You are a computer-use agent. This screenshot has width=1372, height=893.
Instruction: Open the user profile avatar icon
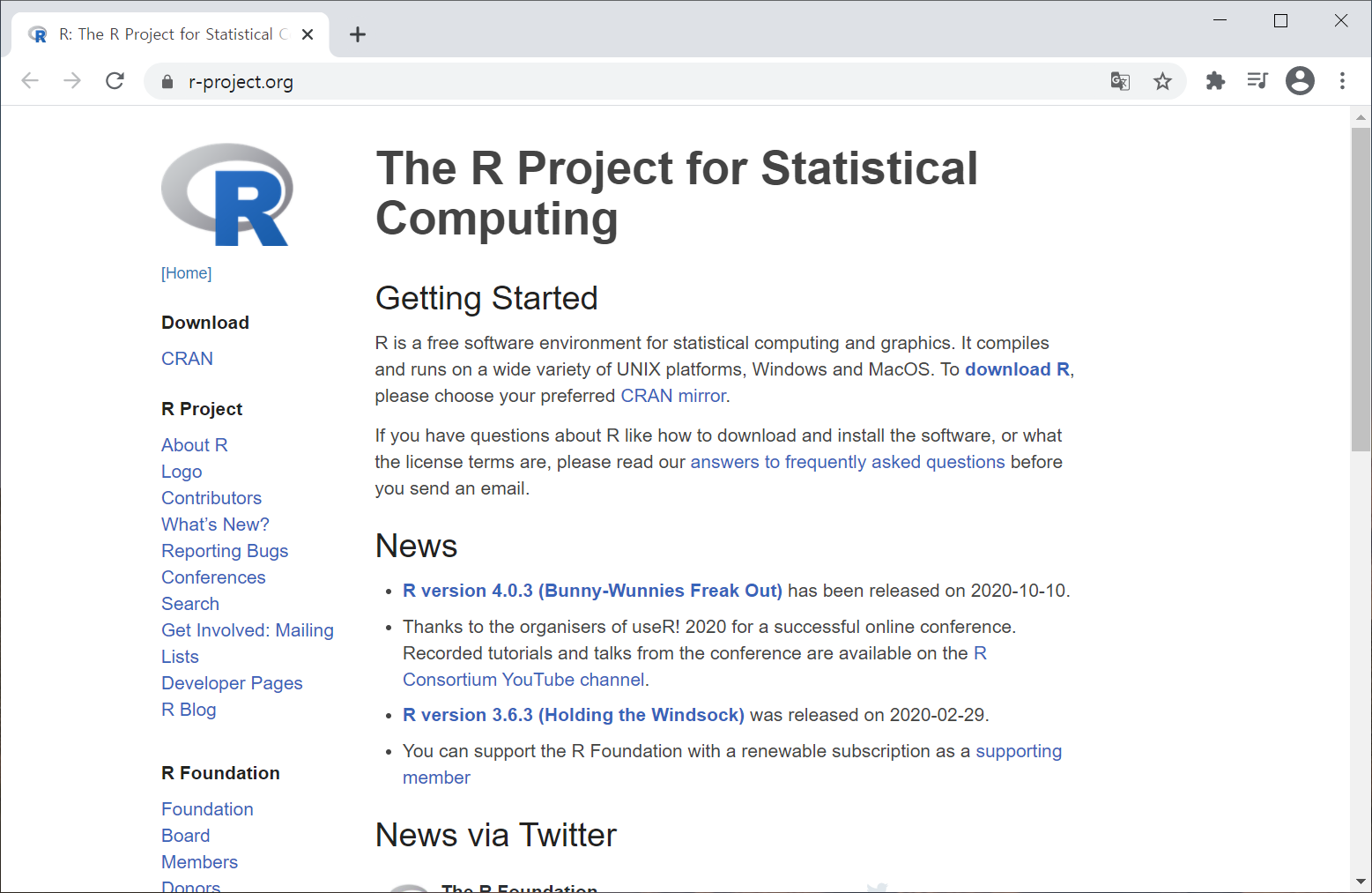click(x=1300, y=81)
